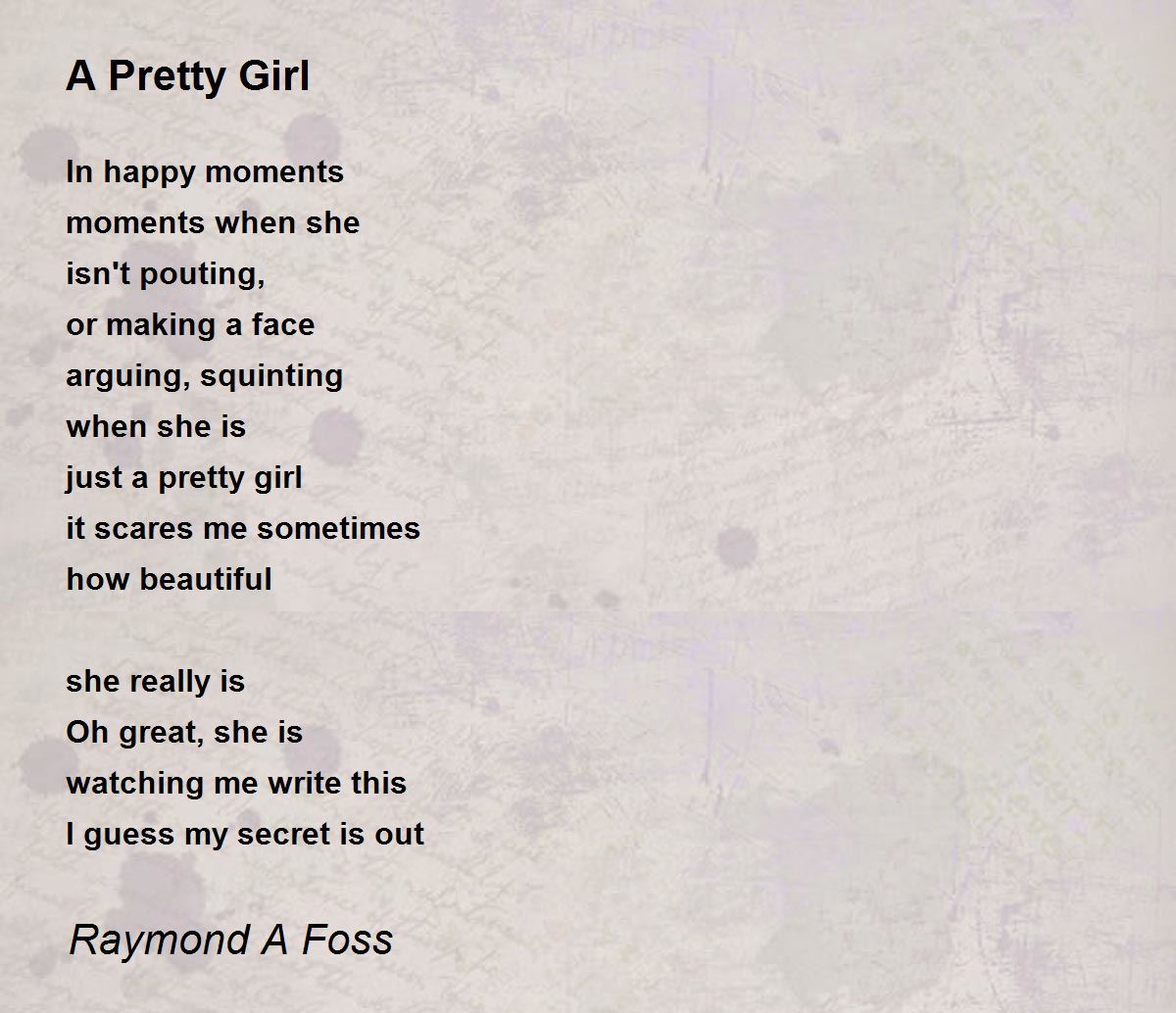1176x1013 pixels.
Task: Click the author name Raymond A Foss
Action: (231, 940)
